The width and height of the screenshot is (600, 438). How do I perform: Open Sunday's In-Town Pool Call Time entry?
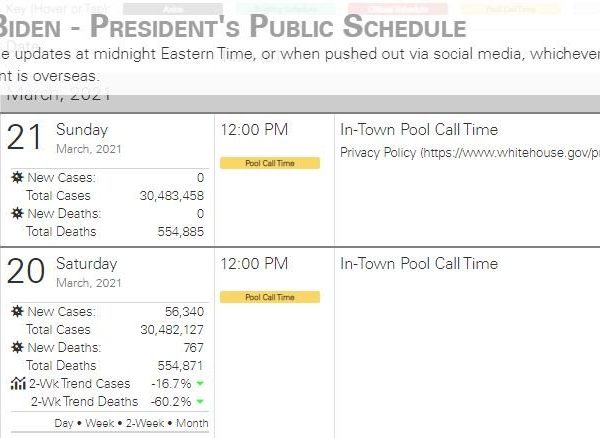point(418,129)
